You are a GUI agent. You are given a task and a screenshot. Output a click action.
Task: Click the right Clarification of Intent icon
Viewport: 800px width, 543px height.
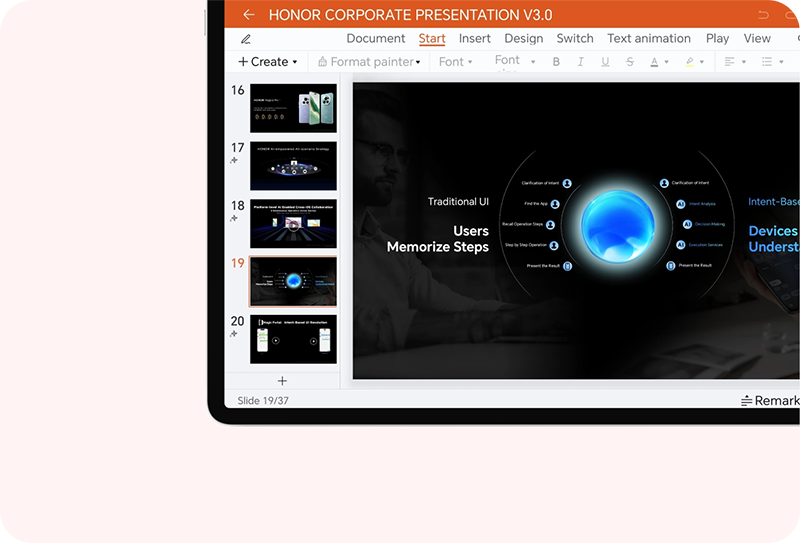click(x=664, y=183)
